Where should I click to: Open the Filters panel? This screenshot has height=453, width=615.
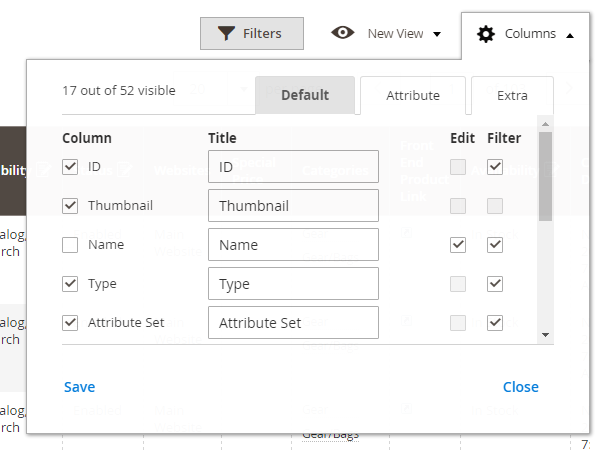coord(252,33)
